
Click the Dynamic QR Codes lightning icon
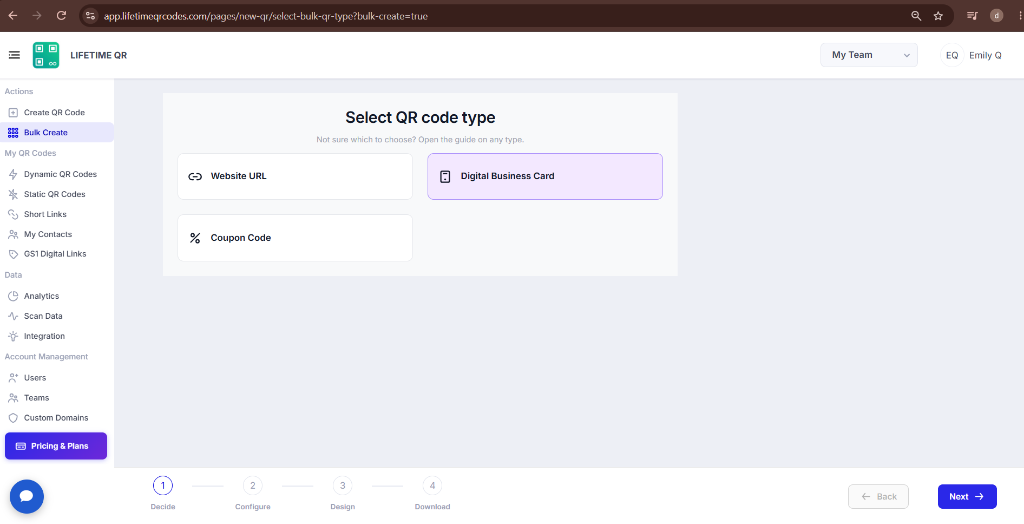click(x=12, y=174)
